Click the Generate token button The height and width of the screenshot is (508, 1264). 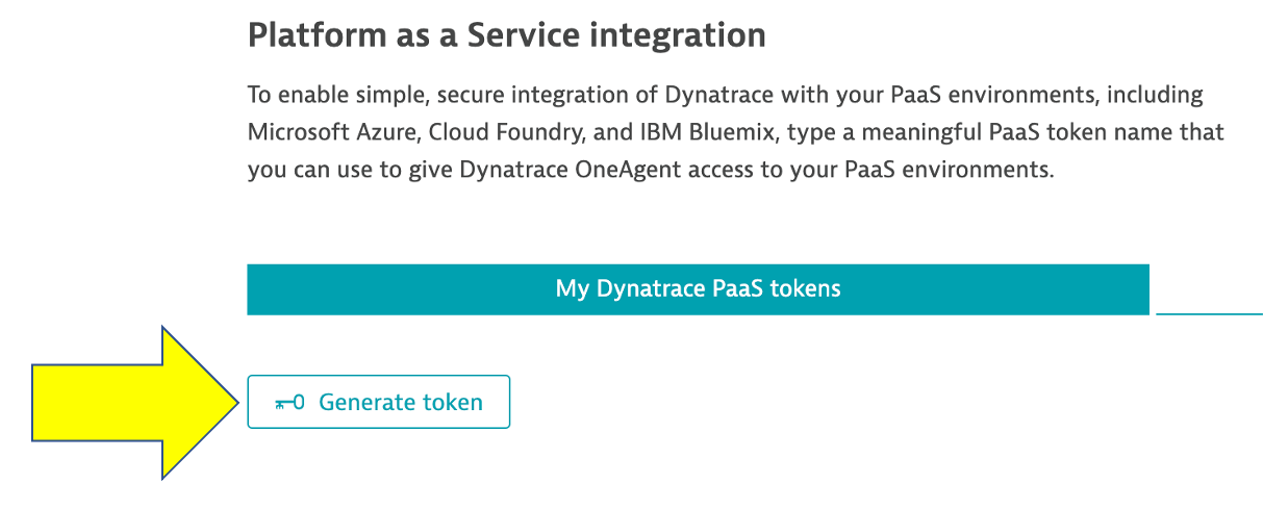[x=378, y=402]
